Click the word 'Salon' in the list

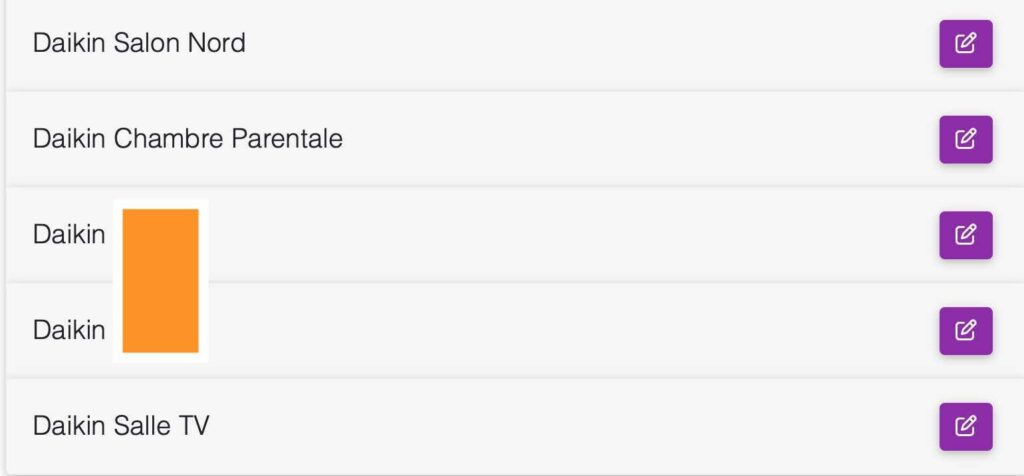147,43
